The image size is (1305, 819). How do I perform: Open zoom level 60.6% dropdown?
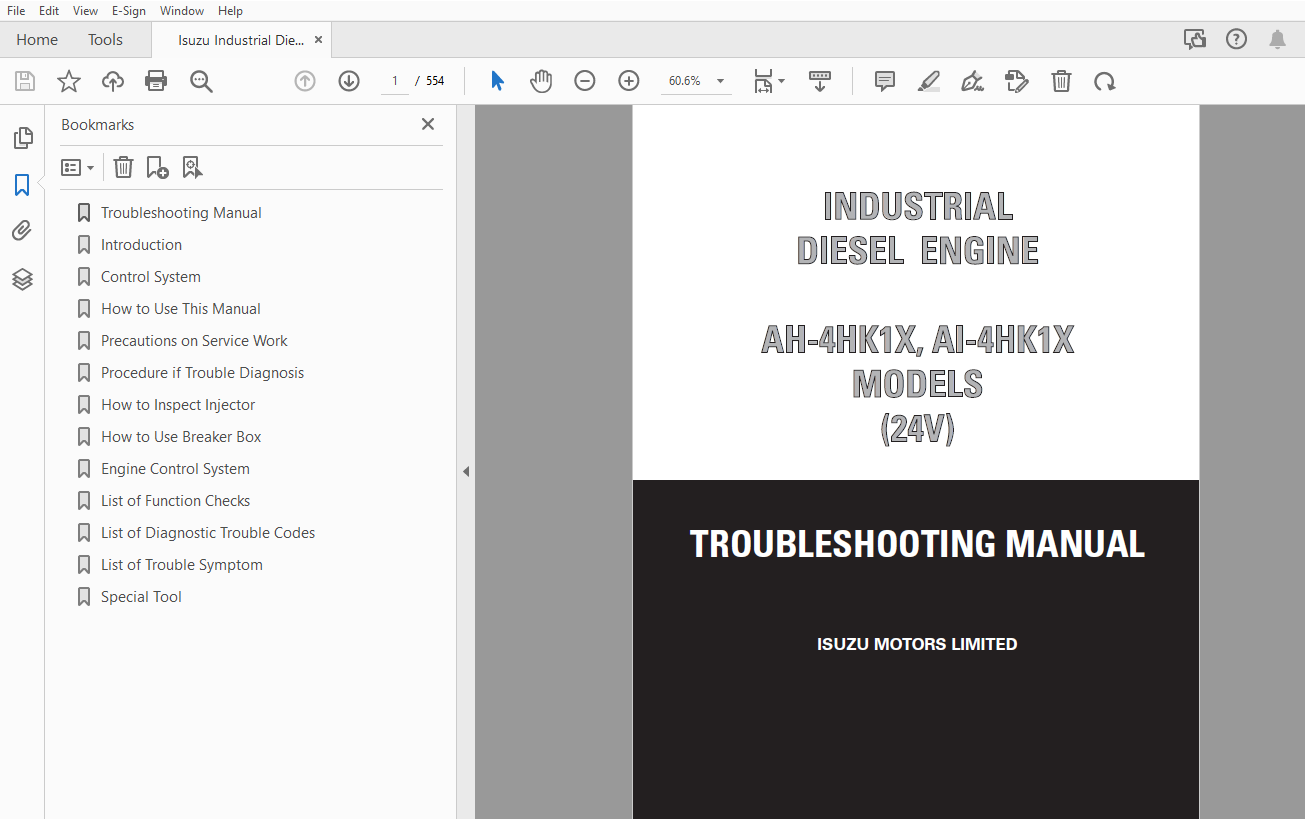pyautogui.click(x=696, y=81)
